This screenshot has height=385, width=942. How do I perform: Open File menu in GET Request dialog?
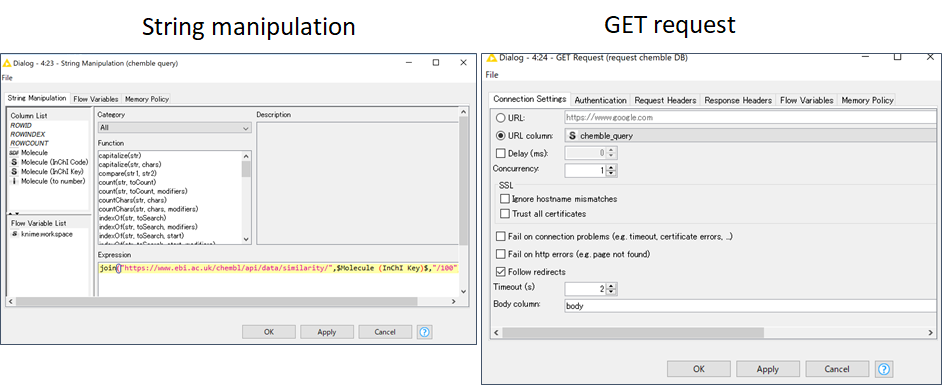click(491, 75)
